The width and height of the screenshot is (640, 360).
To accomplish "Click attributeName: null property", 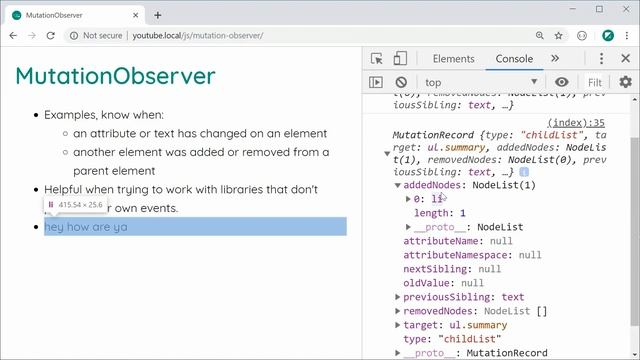I will [458, 241].
